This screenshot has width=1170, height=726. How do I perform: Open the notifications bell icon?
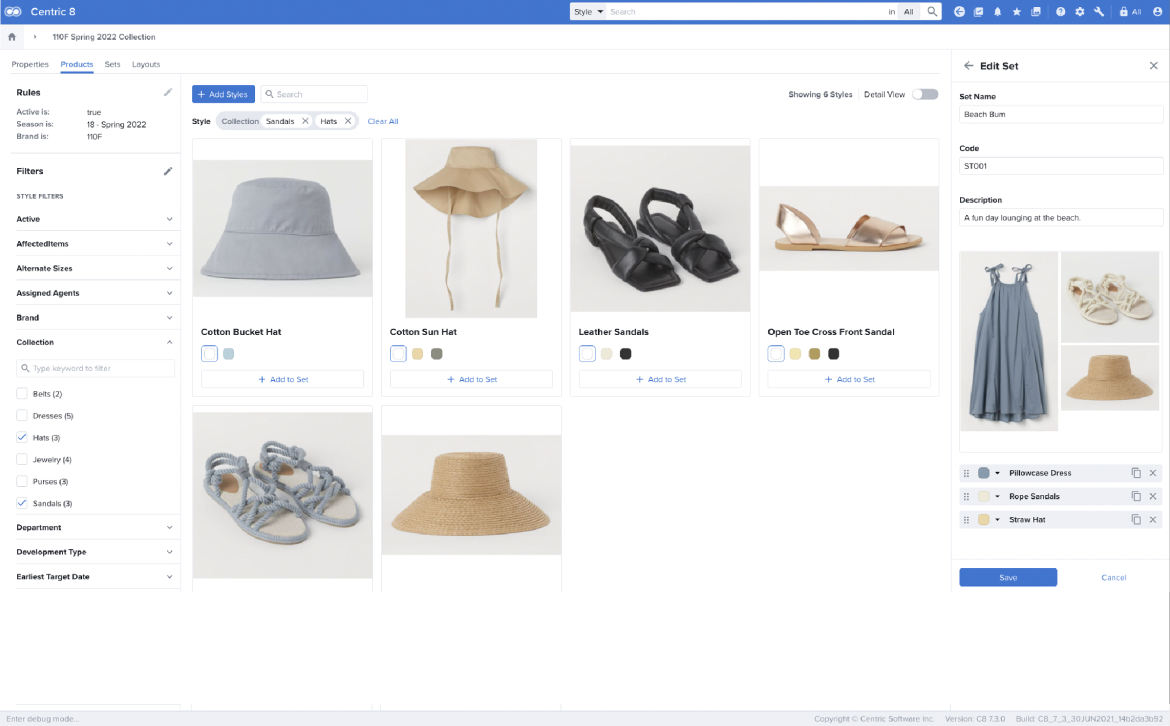click(998, 11)
